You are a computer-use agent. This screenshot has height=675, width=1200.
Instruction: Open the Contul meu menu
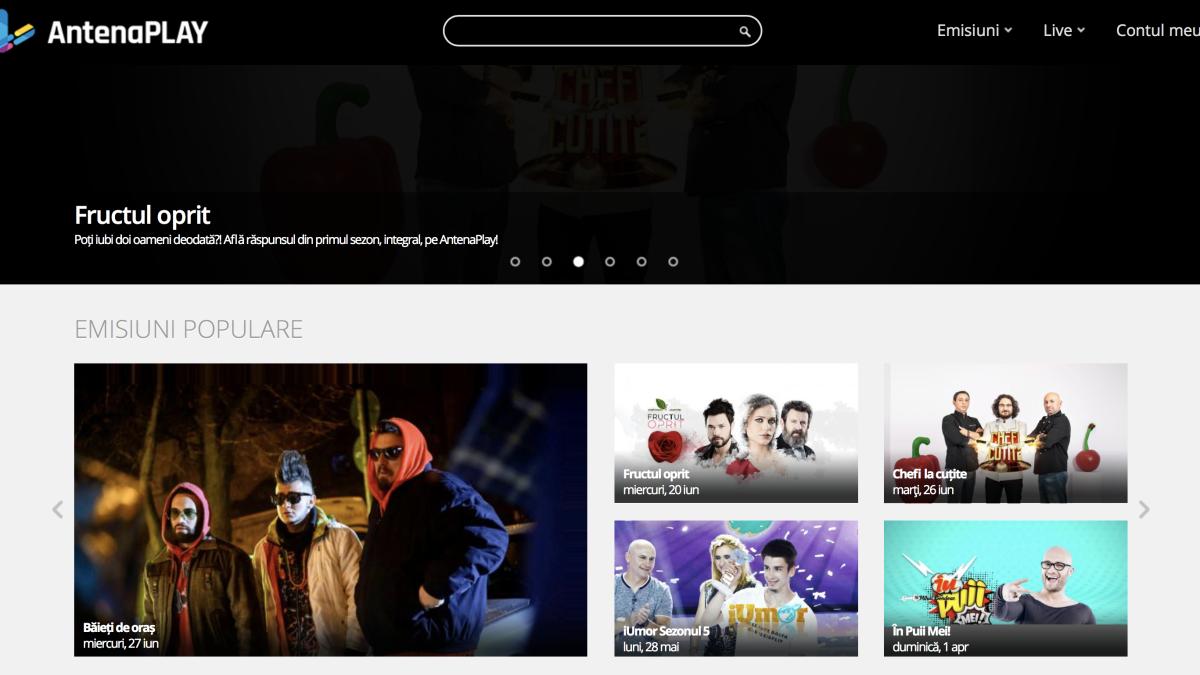click(1156, 31)
